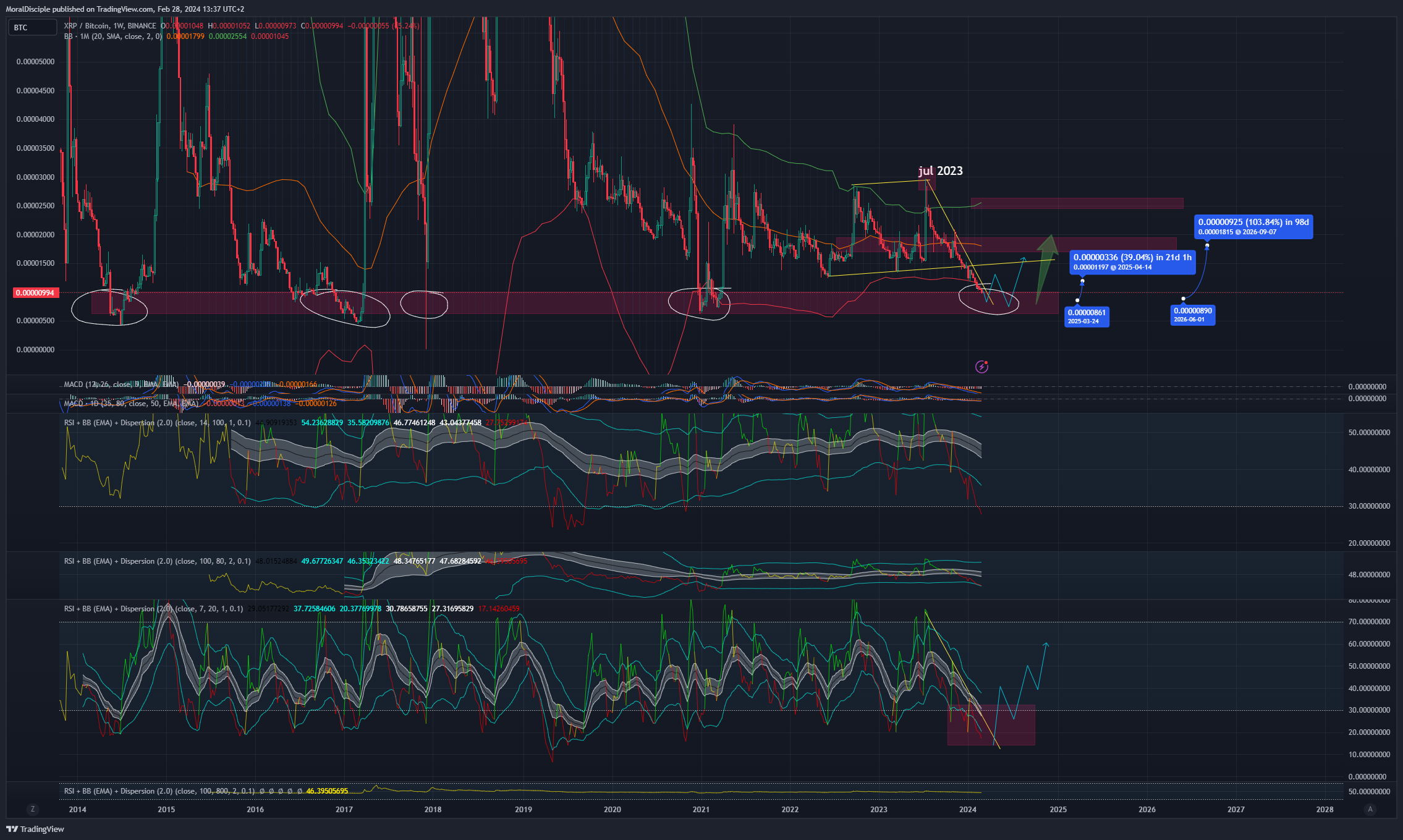
Task: Click the 70.00000000 RSI scale label
Action: (1369, 622)
